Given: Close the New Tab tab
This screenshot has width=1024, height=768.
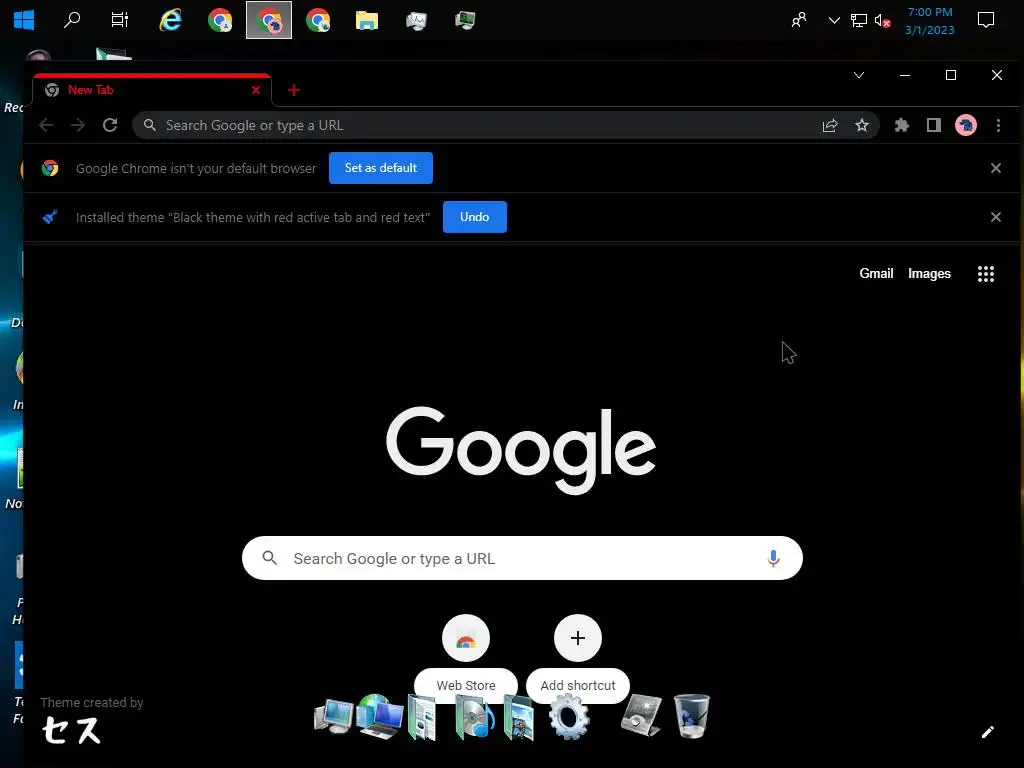Looking at the screenshot, I should 256,90.
